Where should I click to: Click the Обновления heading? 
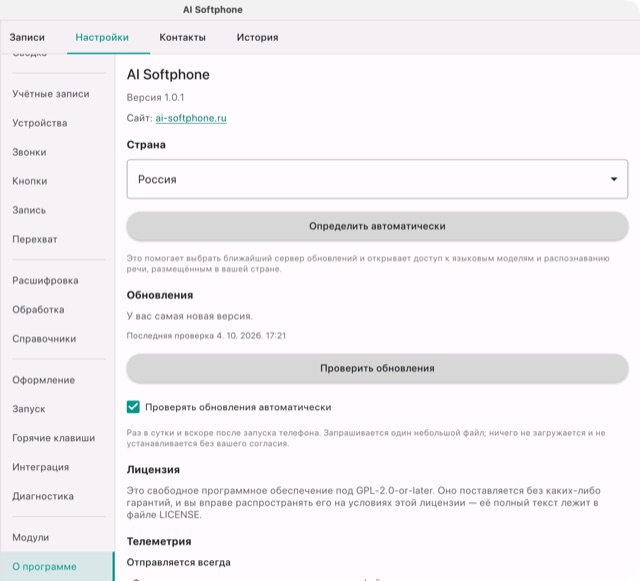click(160, 295)
